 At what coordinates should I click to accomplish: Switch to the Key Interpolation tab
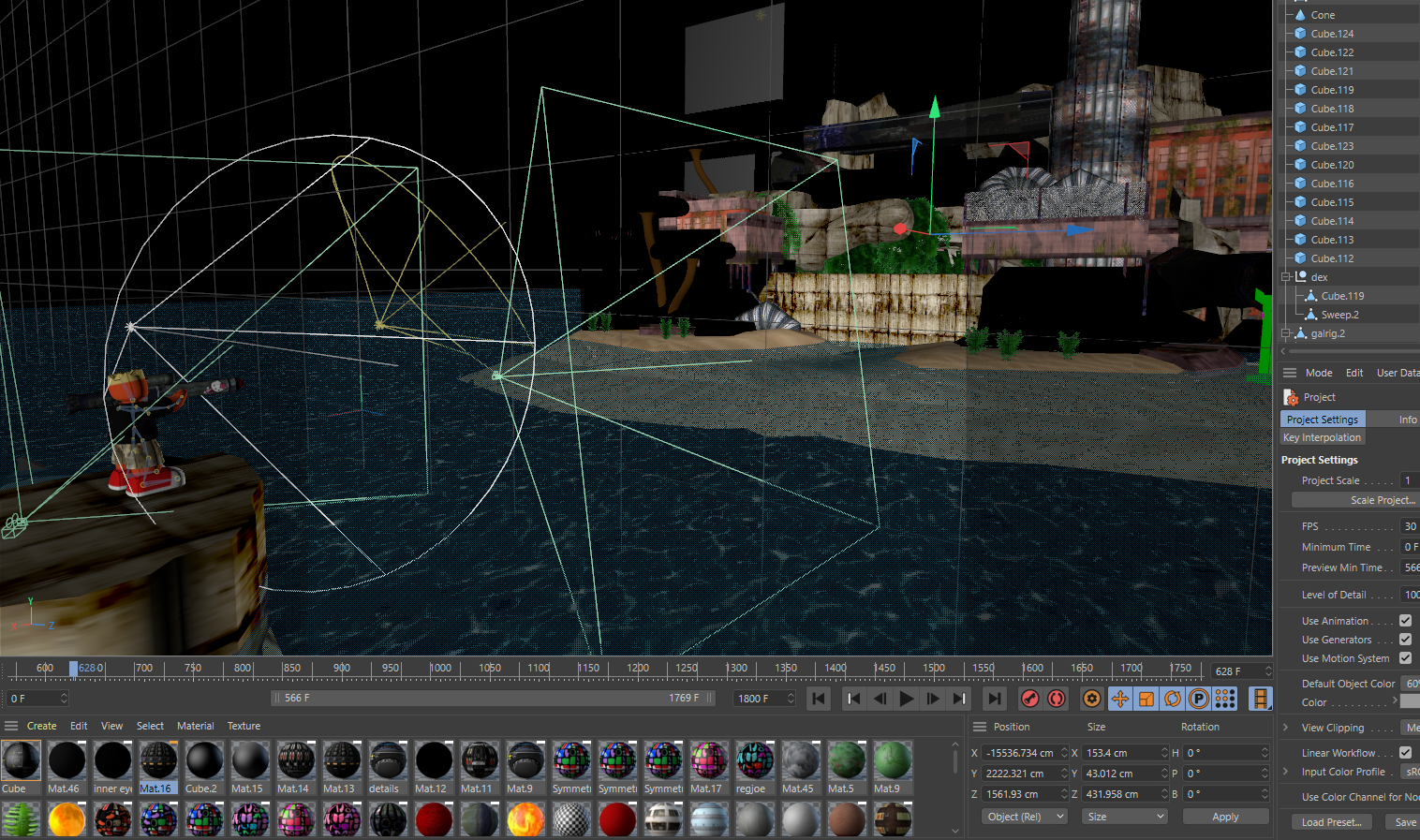[1322, 437]
